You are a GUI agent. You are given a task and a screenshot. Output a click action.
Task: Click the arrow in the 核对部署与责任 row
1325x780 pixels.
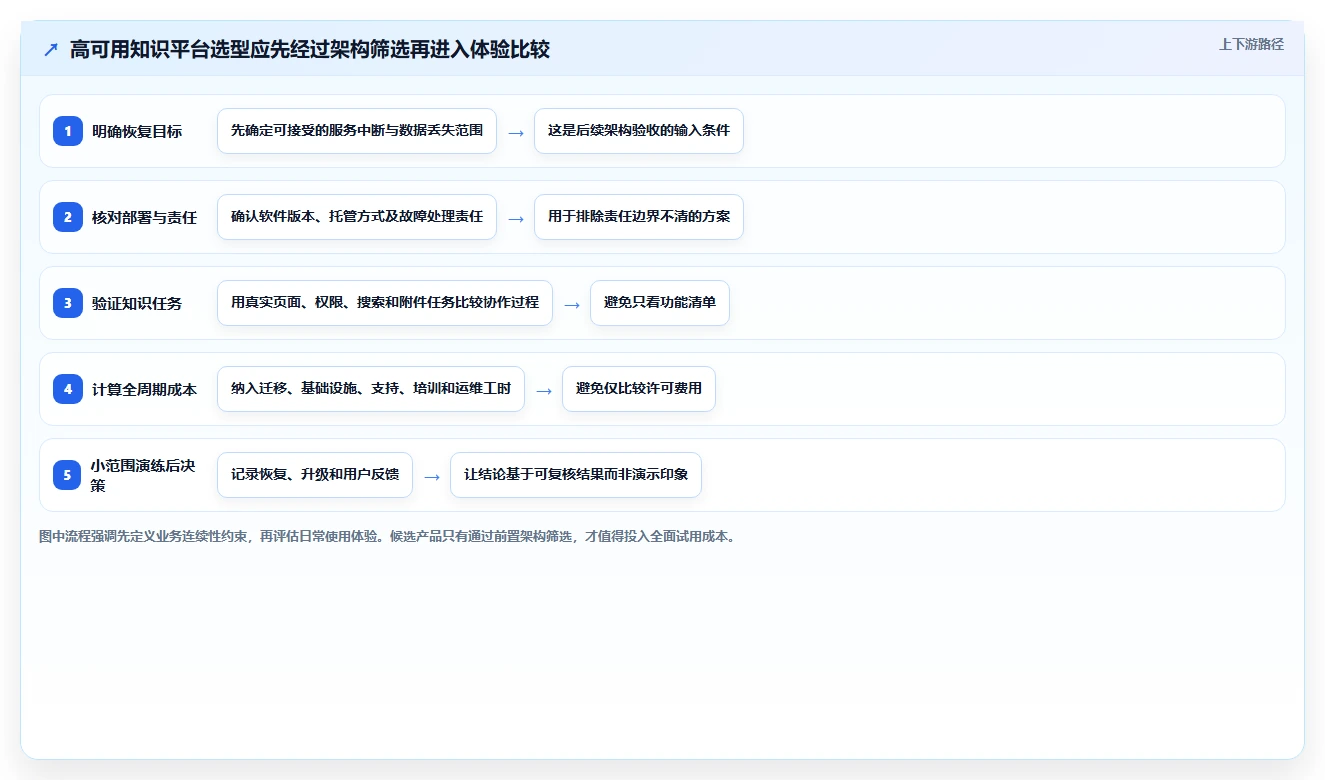coord(516,218)
